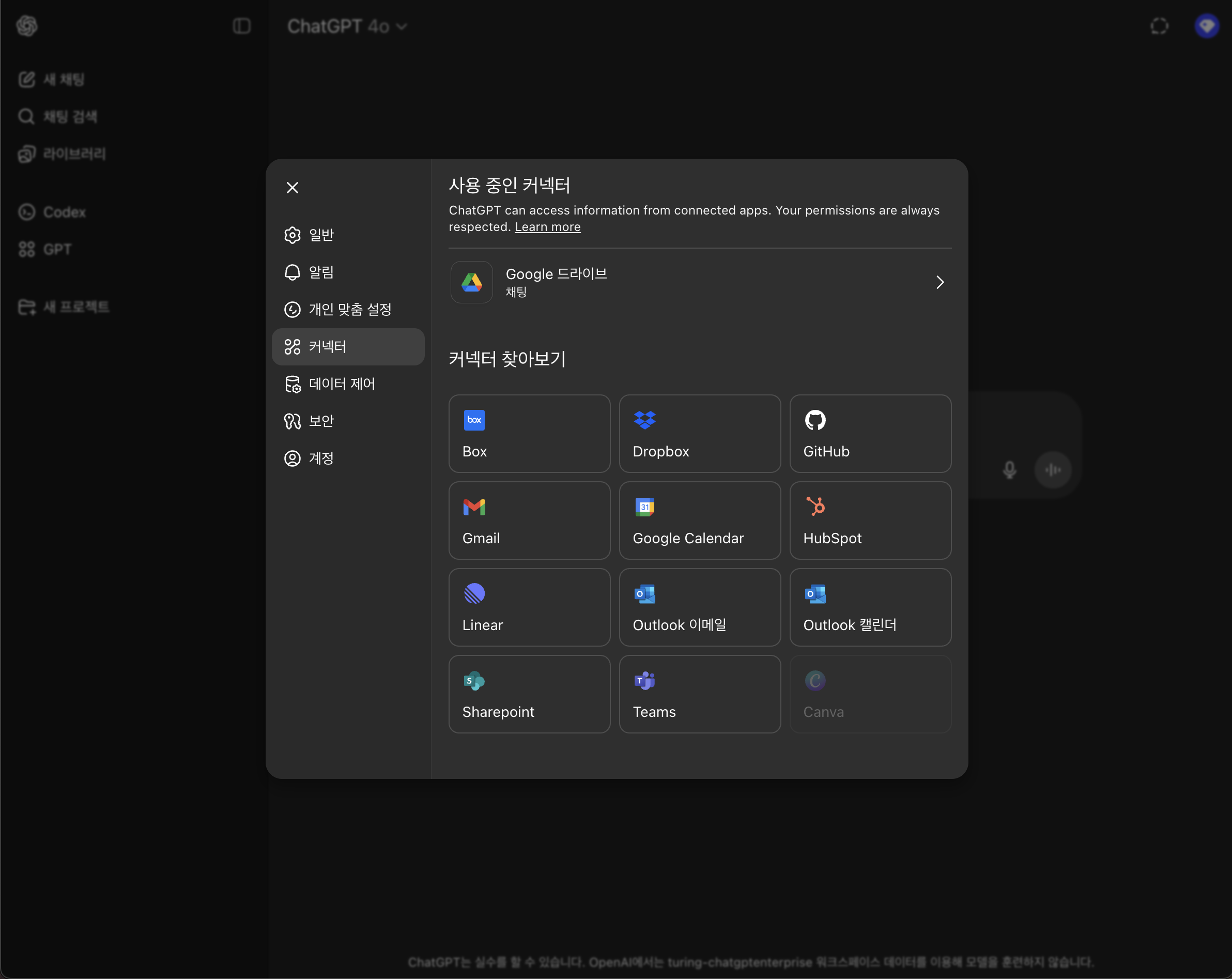Click the 보안 key icon

click(x=292, y=421)
